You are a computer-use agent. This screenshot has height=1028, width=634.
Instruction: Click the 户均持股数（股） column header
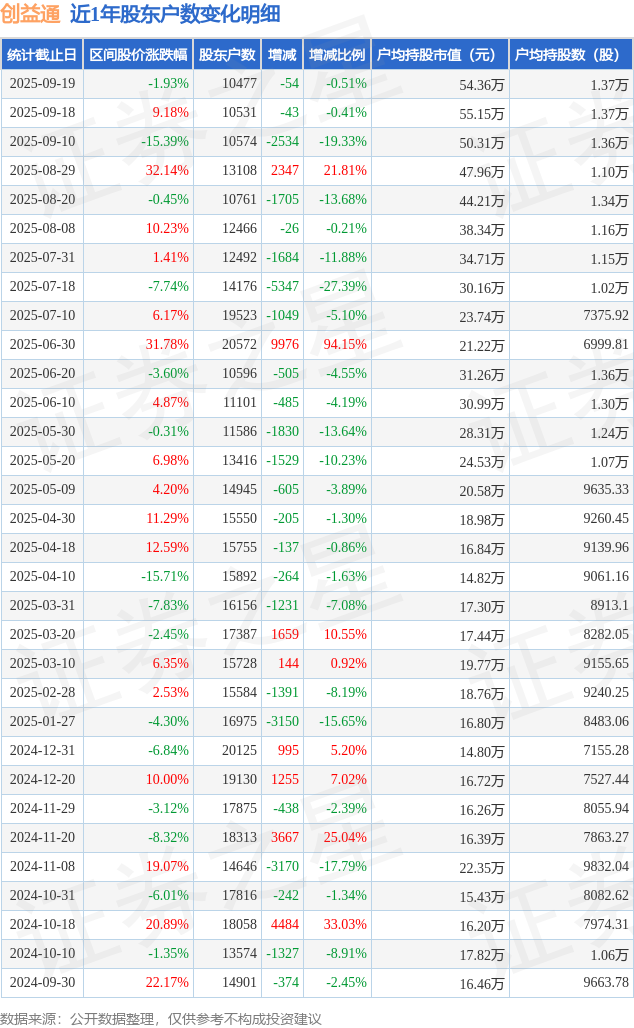pyautogui.click(x=571, y=55)
